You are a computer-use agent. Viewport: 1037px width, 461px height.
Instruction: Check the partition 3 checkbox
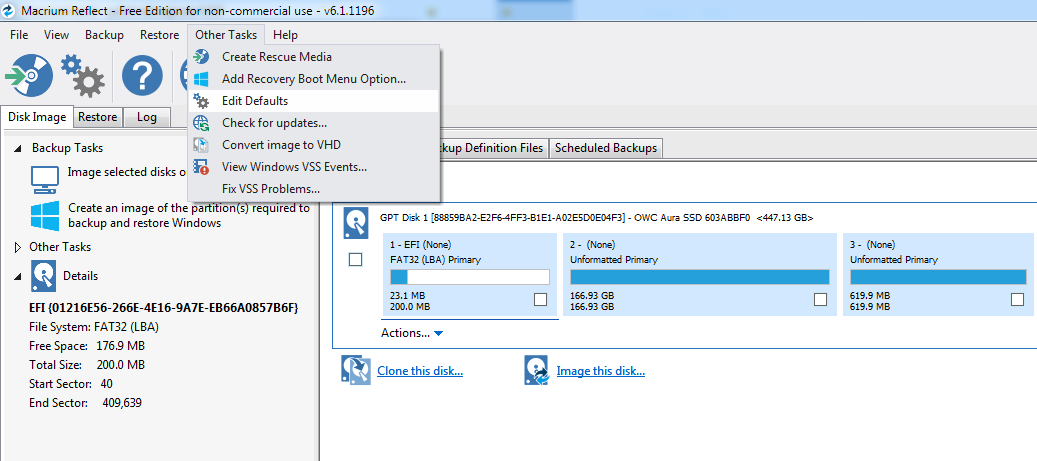1017,299
